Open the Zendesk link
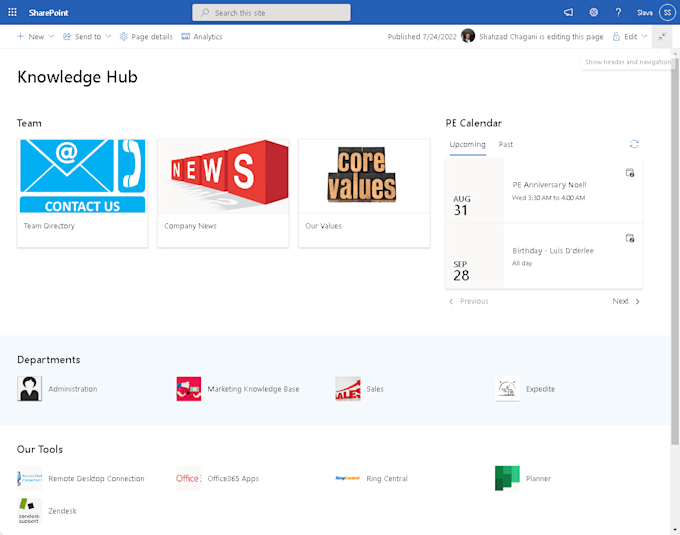The width and height of the screenshot is (680, 535). pyautogui.click(x=62, y=511)
